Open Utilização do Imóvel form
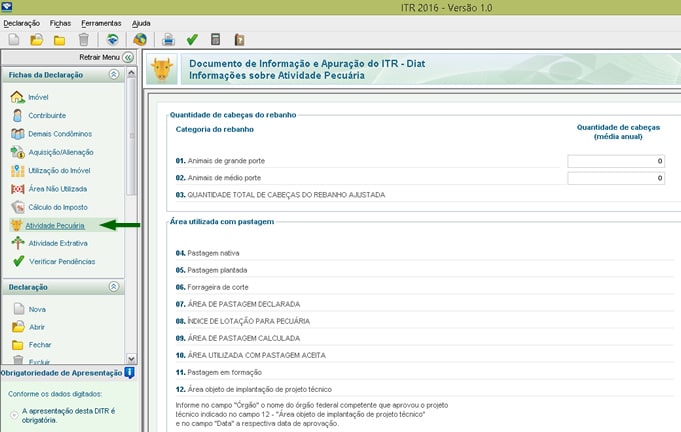Screen dimensions: 681x432 pyautogui.click(x=59, y=171)
